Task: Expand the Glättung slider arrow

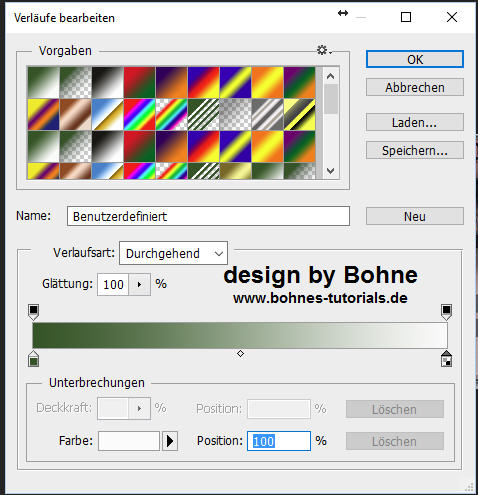Action: [x=139, y=284]
